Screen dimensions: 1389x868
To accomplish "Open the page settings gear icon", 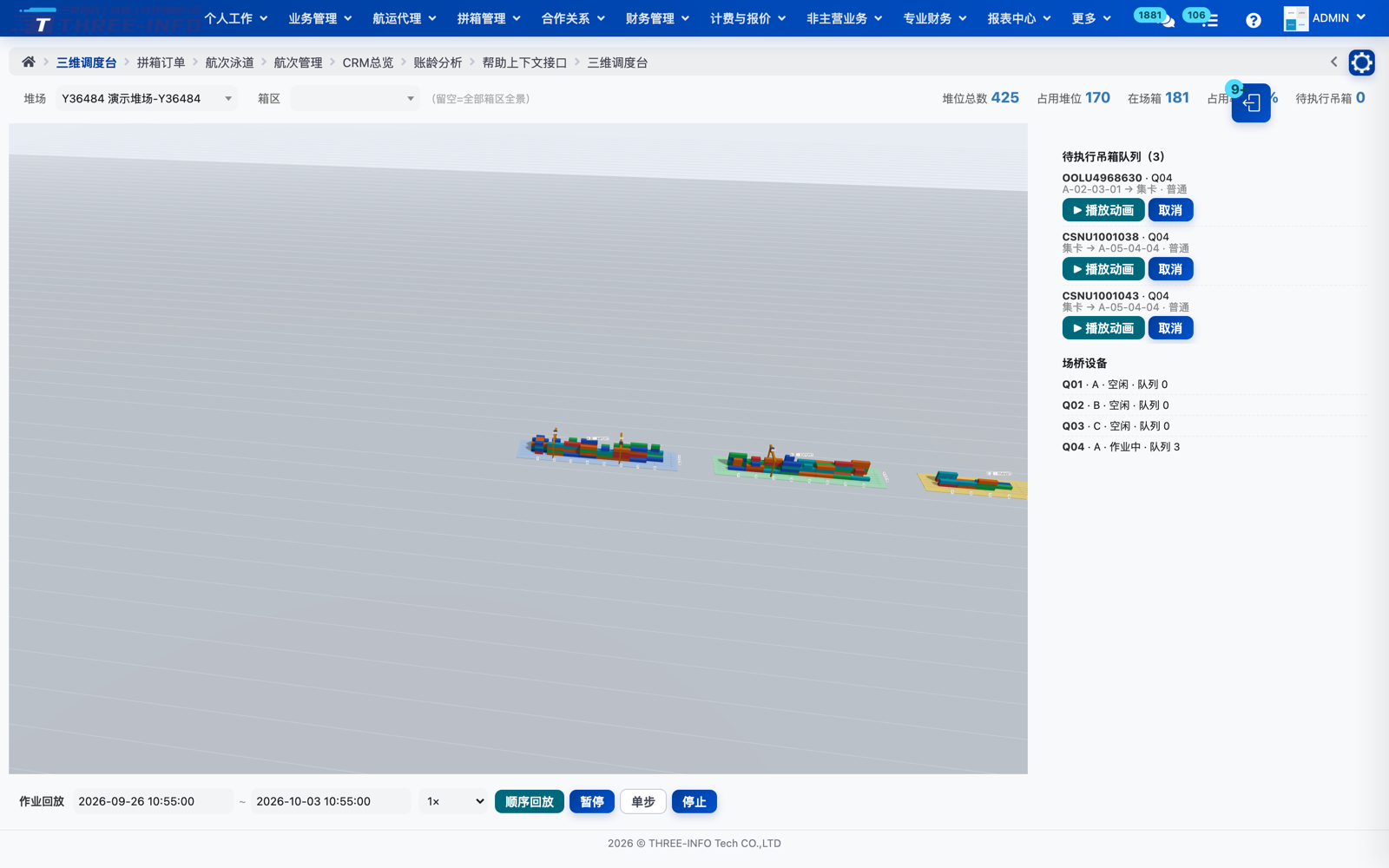I will tap(1361, 62).
